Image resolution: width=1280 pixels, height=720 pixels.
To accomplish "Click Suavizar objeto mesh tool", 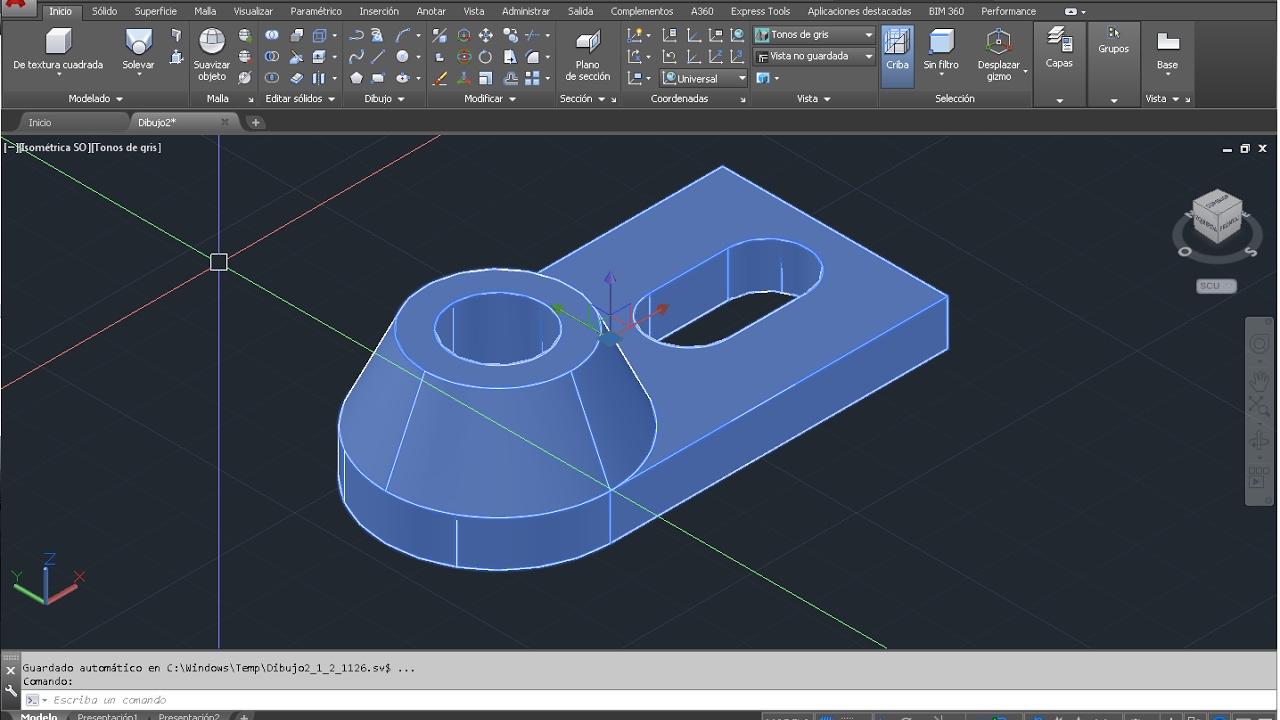I will tap(212, 54).
